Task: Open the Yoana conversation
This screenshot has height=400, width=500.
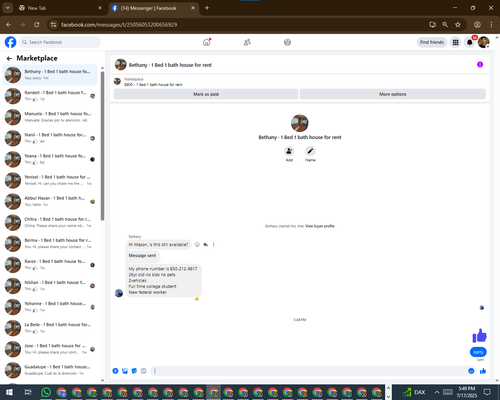Action: coord(50,159)
